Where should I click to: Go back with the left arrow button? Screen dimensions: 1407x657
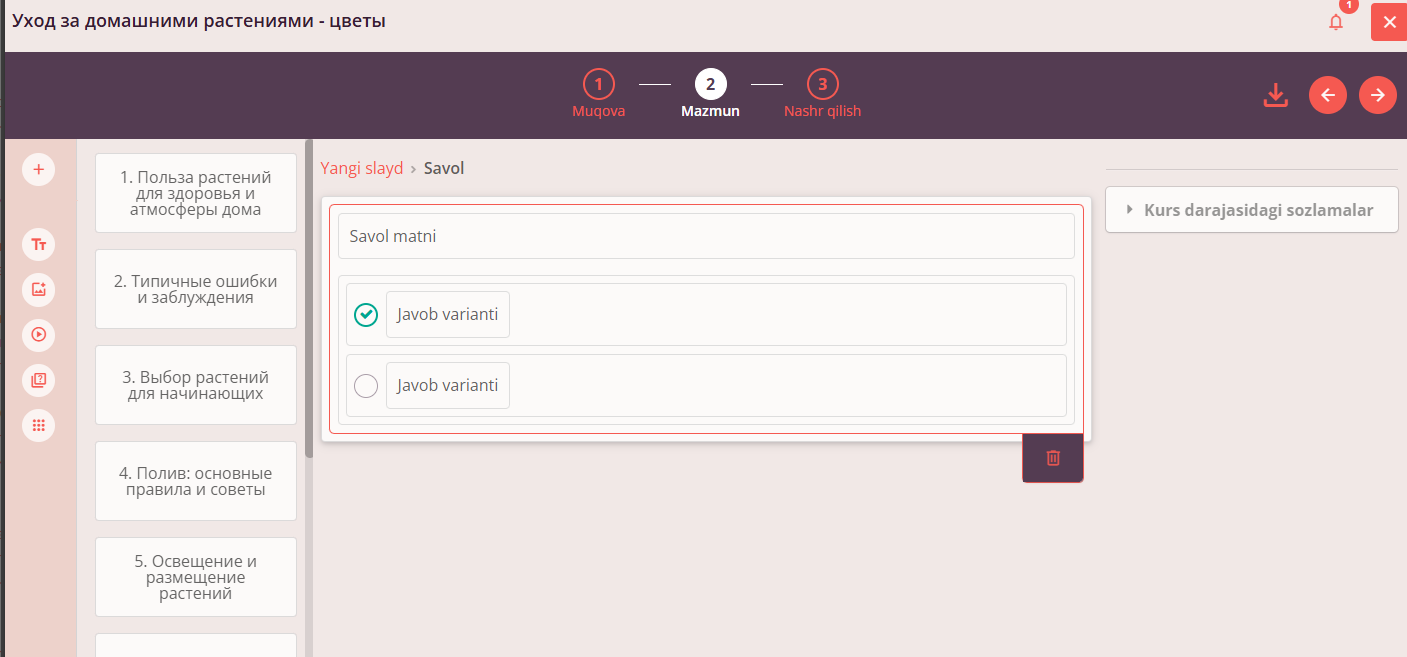[1328, 95]
